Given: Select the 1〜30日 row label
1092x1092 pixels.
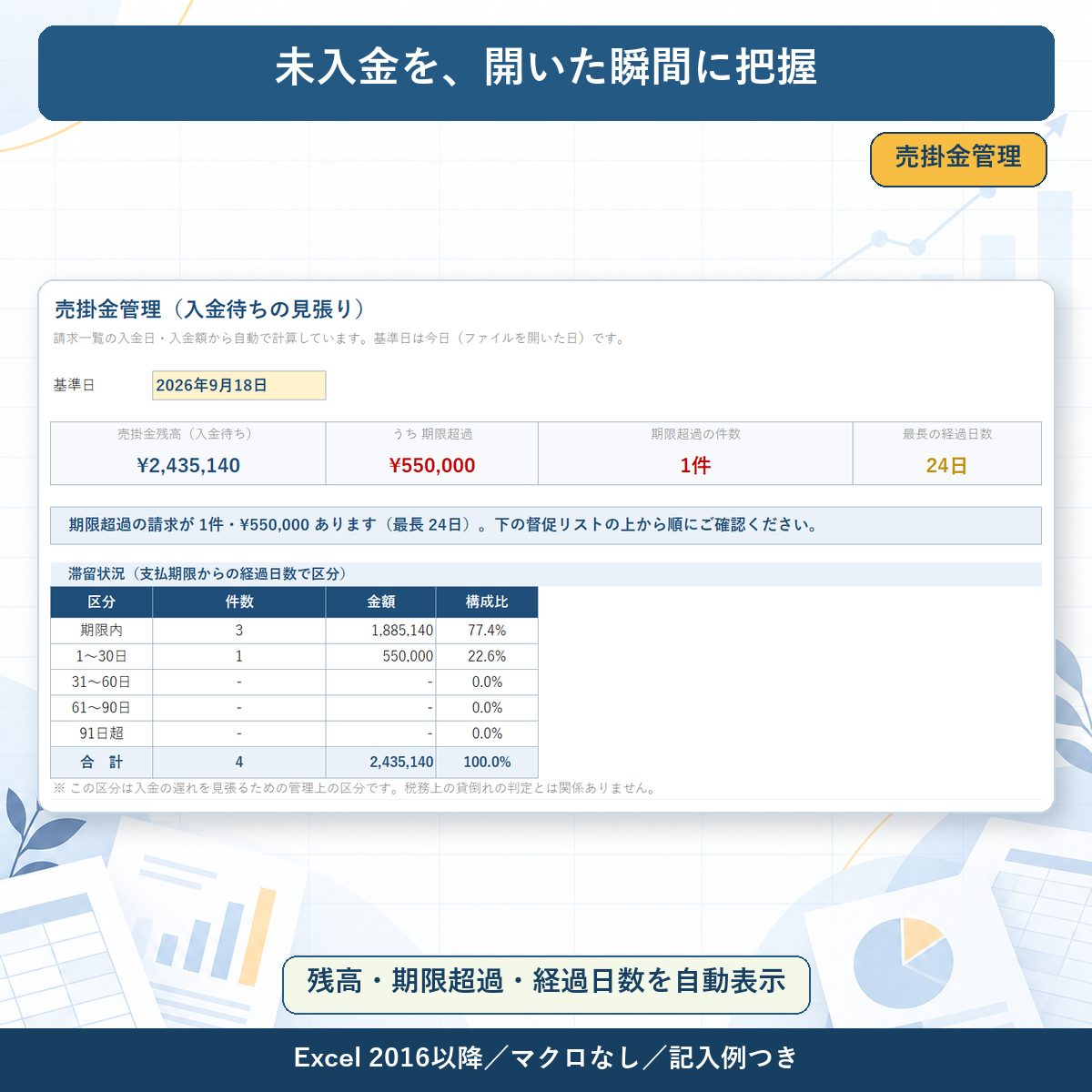Looking at the screenshot, I should coord(101,656).
